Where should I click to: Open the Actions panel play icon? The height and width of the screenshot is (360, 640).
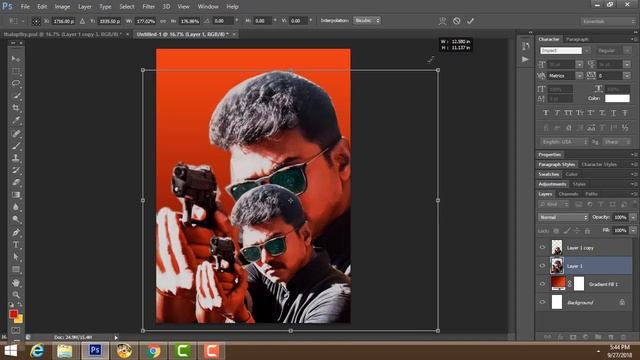pyautogui.click(x=525, y=60)
